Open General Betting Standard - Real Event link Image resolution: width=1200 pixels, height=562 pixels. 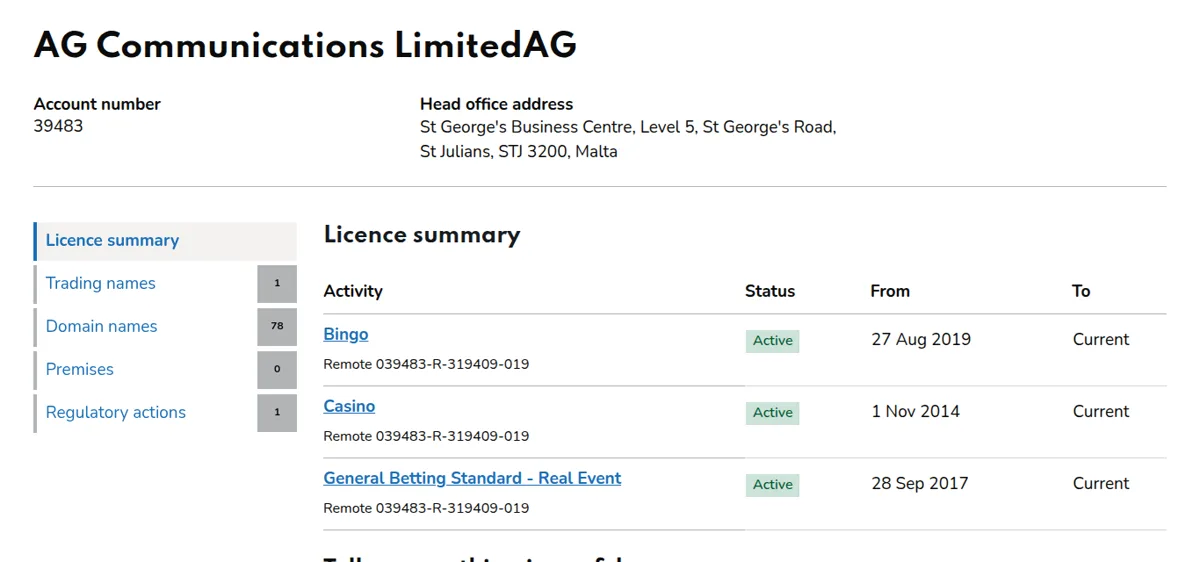pos(472,478)
